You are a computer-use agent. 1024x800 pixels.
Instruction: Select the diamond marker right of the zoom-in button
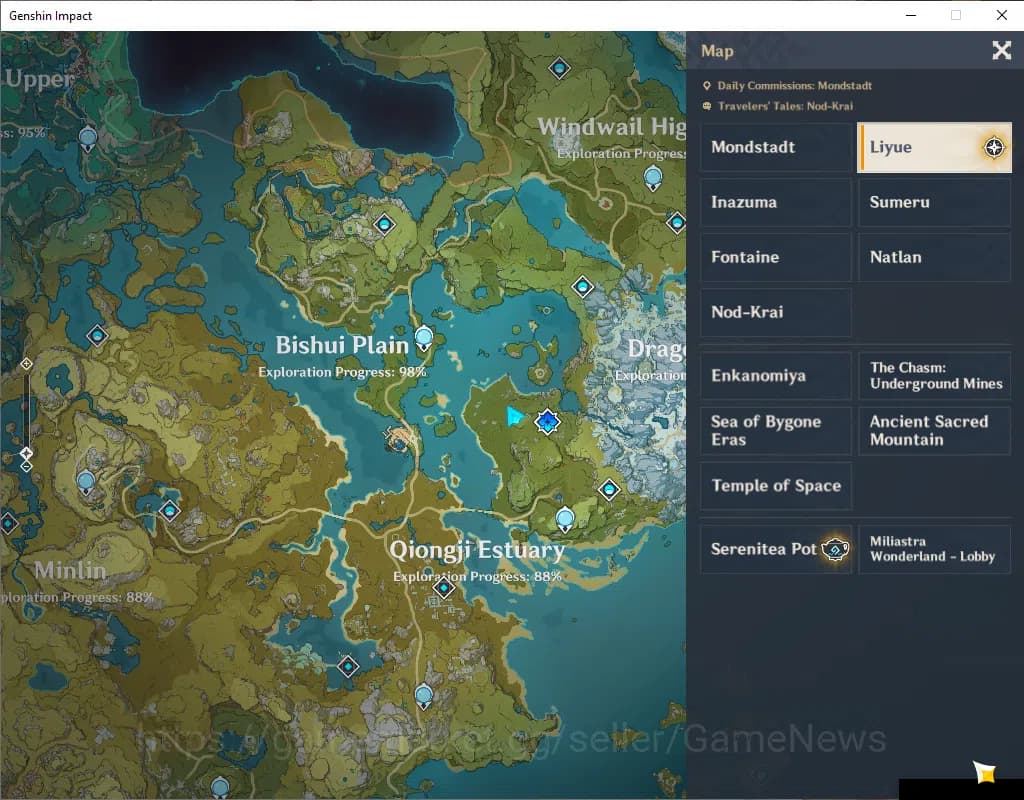pos(97,336)
